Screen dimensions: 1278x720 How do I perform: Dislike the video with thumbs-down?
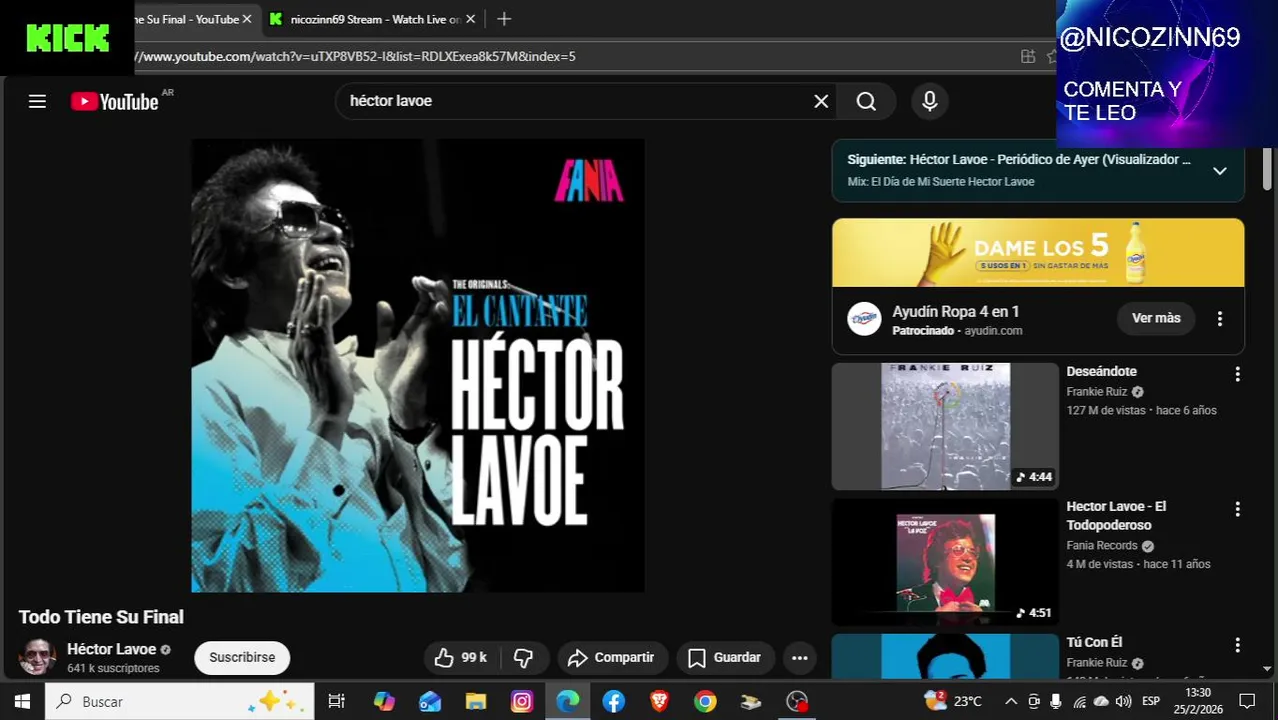(x=523, y=657)
